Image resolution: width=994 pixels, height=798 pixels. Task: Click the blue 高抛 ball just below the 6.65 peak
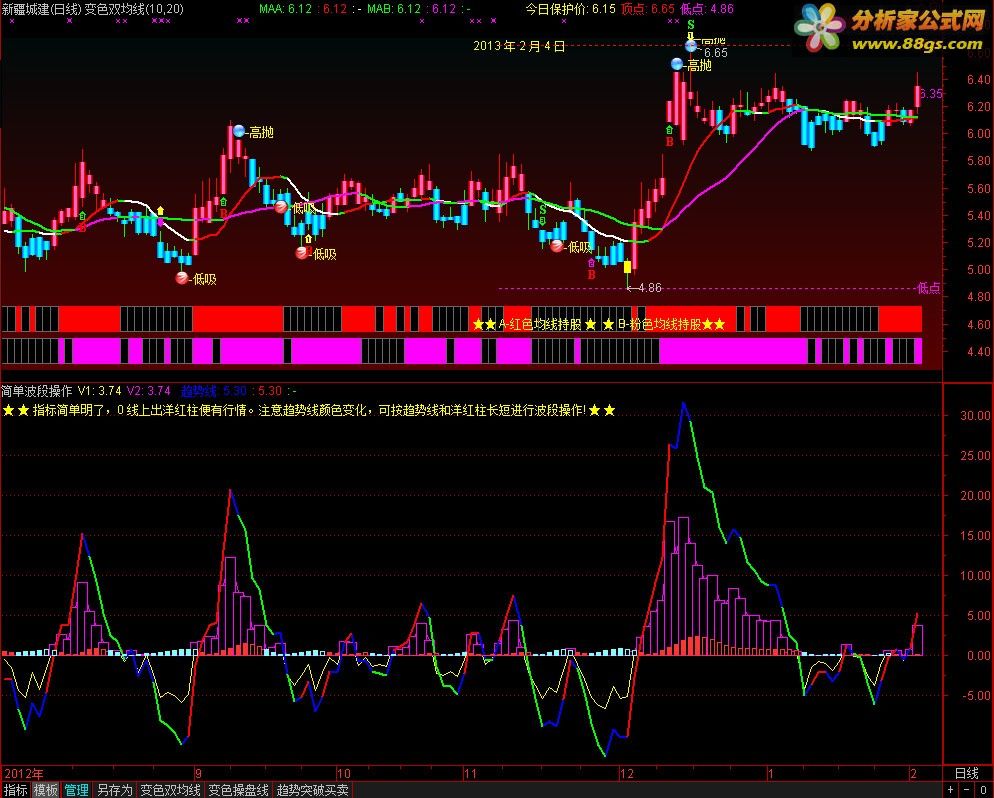[677, 64]
